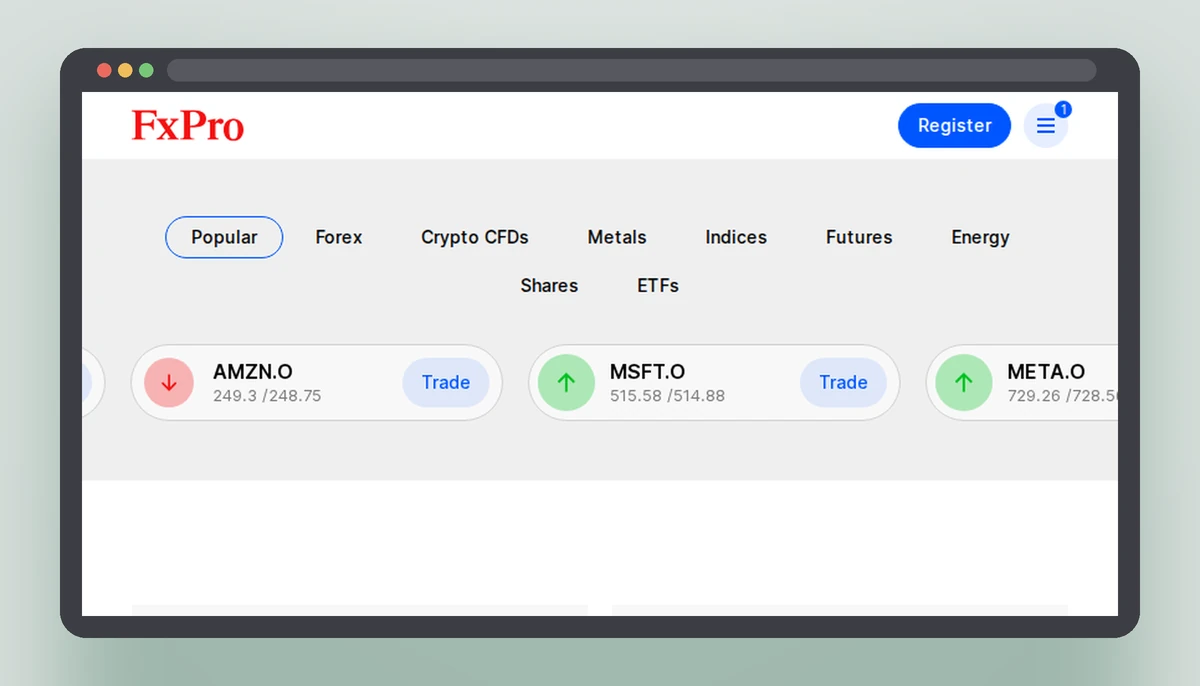Click the notification badge showing 1
1200x686 pixels.
coord(1063,109)
